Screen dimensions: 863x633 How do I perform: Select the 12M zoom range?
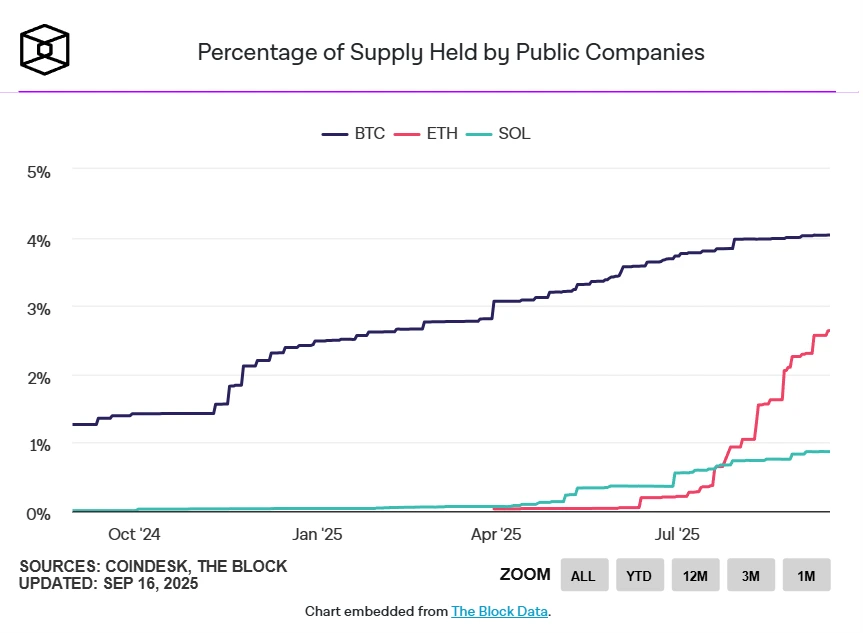695,575
